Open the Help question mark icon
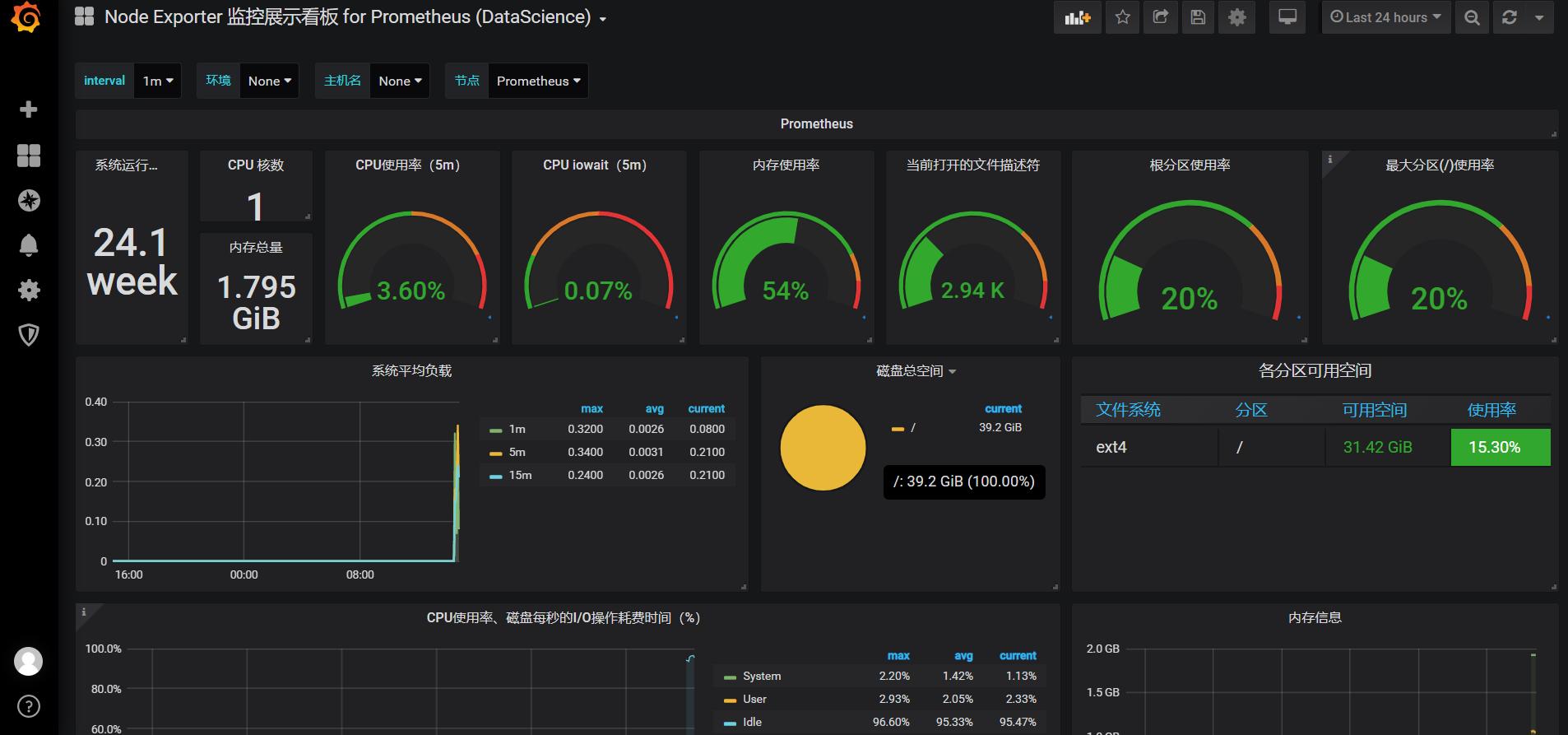 coord(29,706)
